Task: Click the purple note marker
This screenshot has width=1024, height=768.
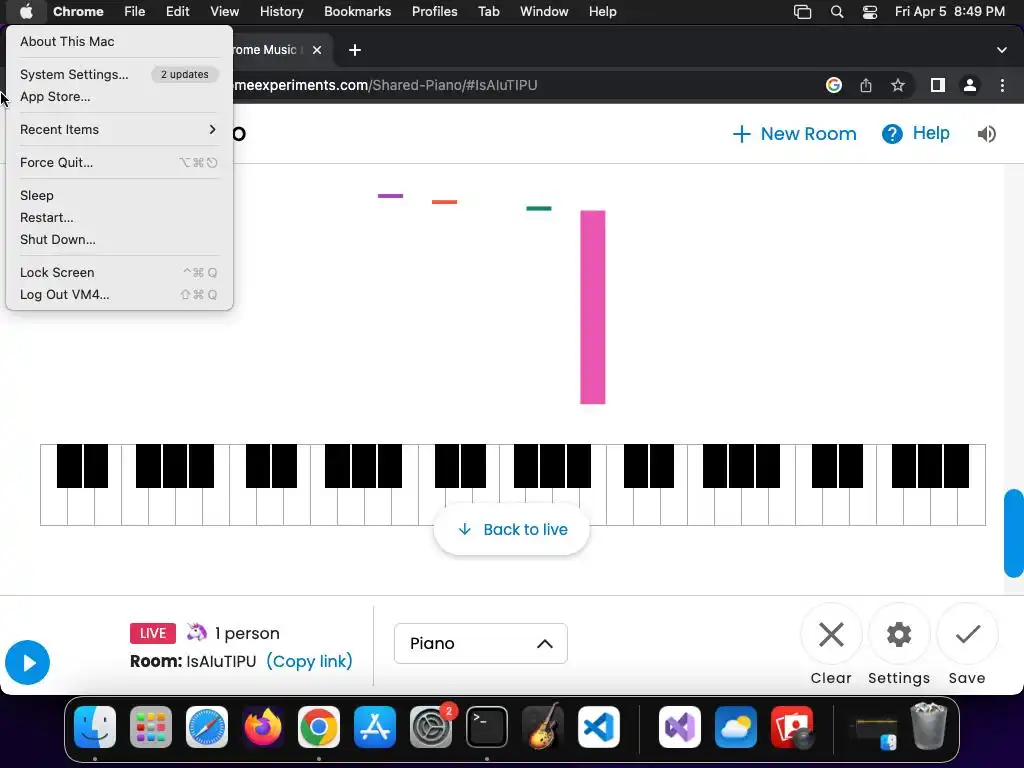Action: click(x=391, y=196)
